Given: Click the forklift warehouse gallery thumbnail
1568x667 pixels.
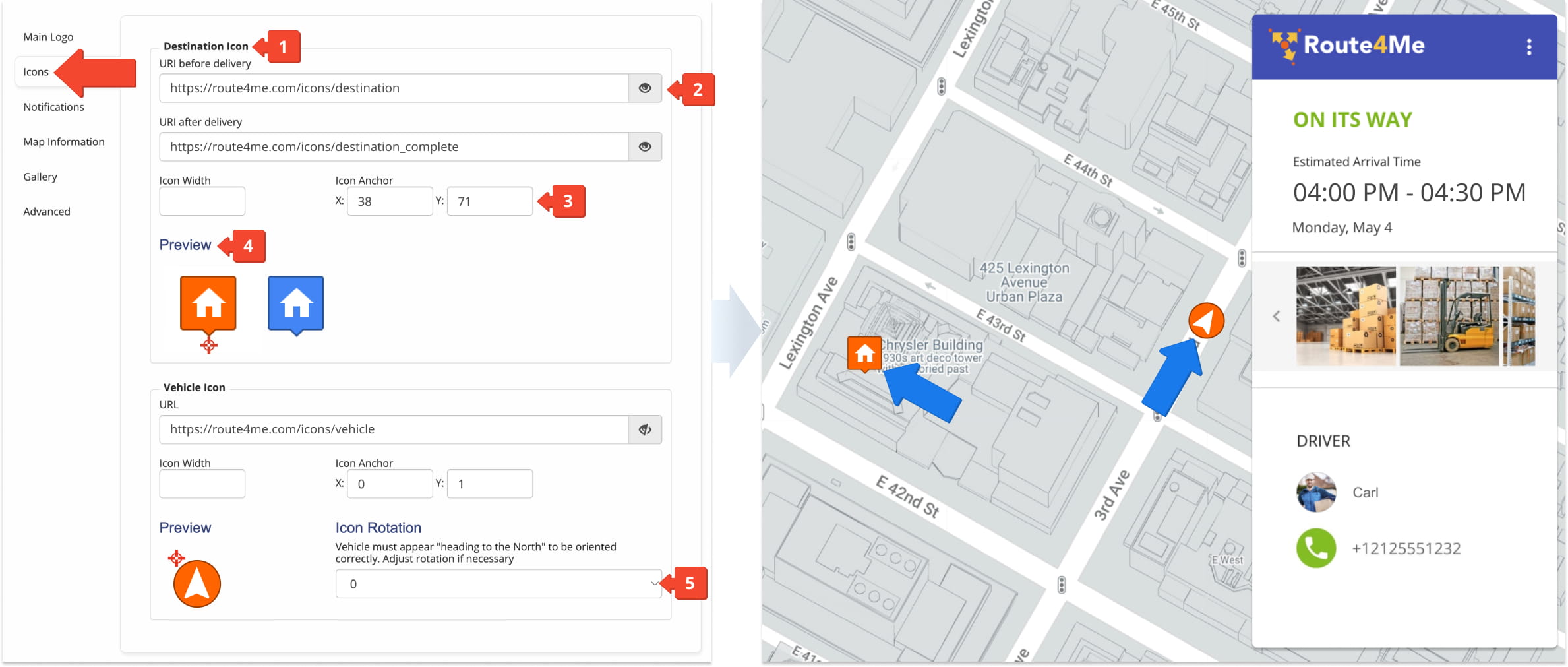Looking at the screenshot, I should point(1449,317).
